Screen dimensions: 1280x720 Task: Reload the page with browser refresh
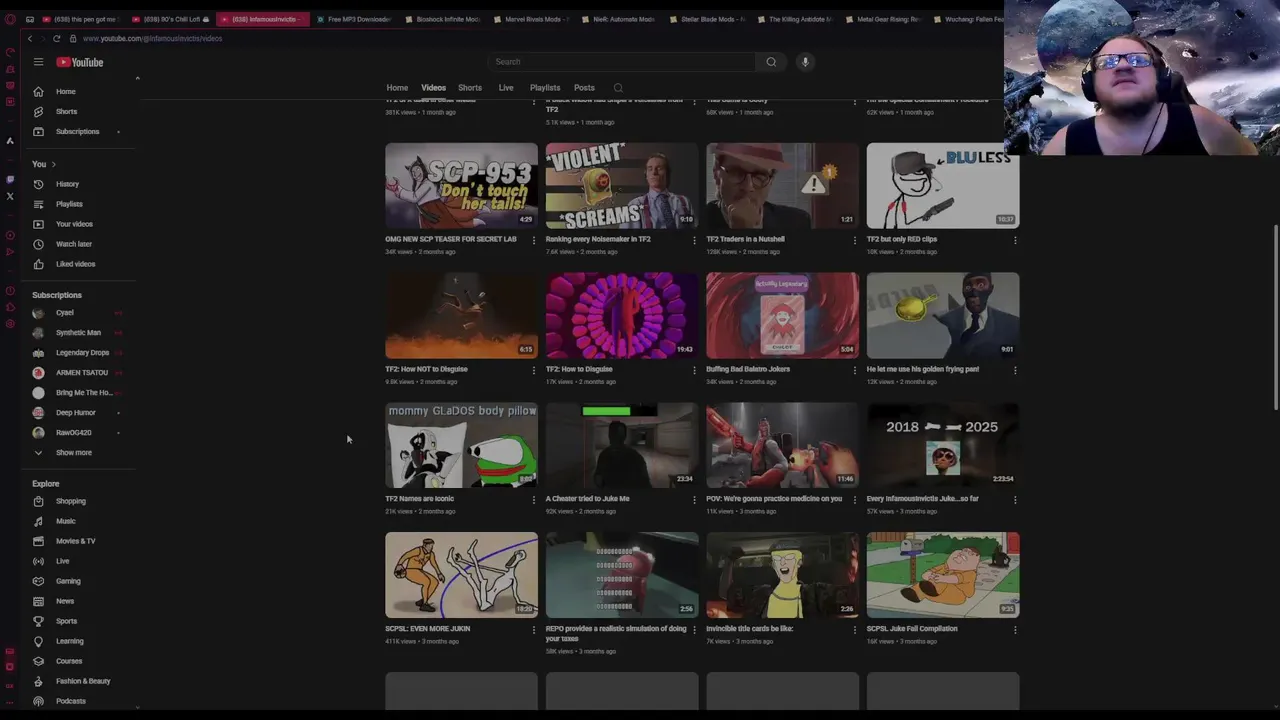57,38
